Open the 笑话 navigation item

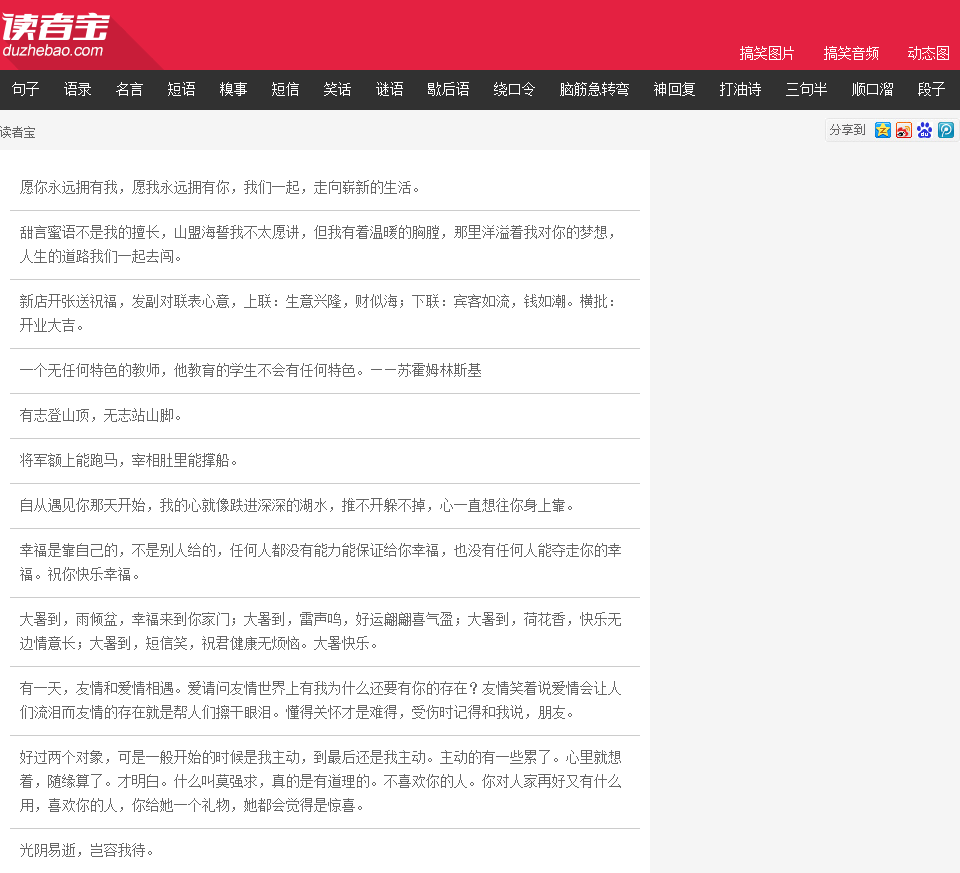click(x=337, y=90)
